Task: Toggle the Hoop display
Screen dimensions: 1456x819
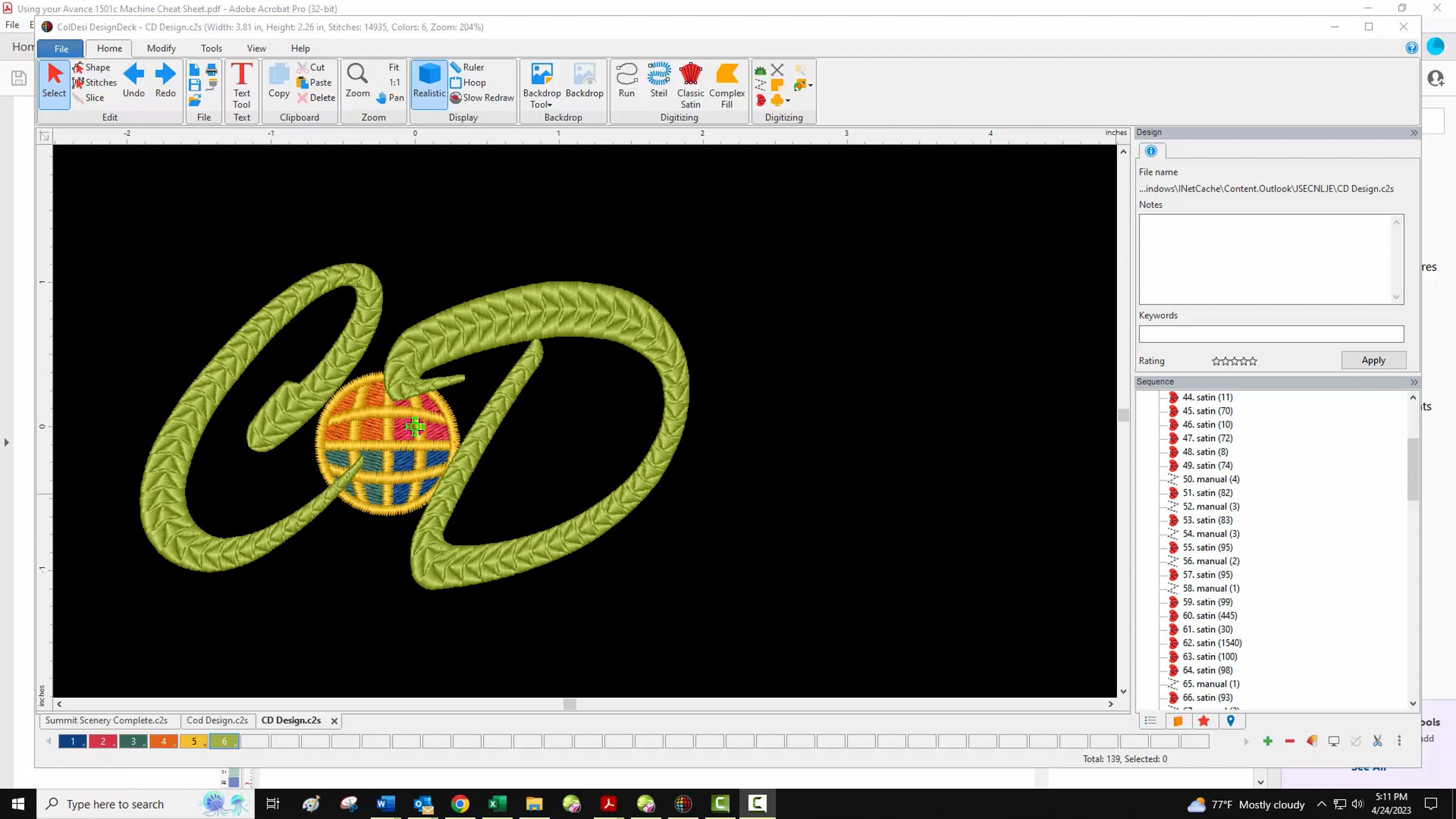Action: pos(468,83)
